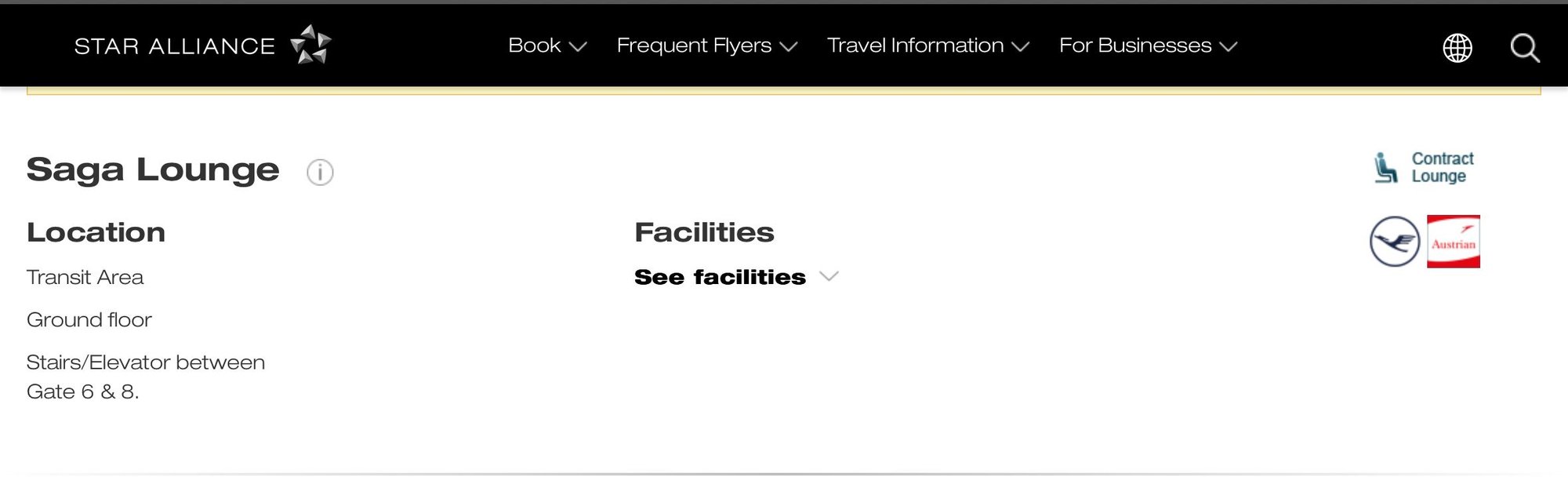
Task: Click the Saga Lounge heading
Action: coord(153,169)
